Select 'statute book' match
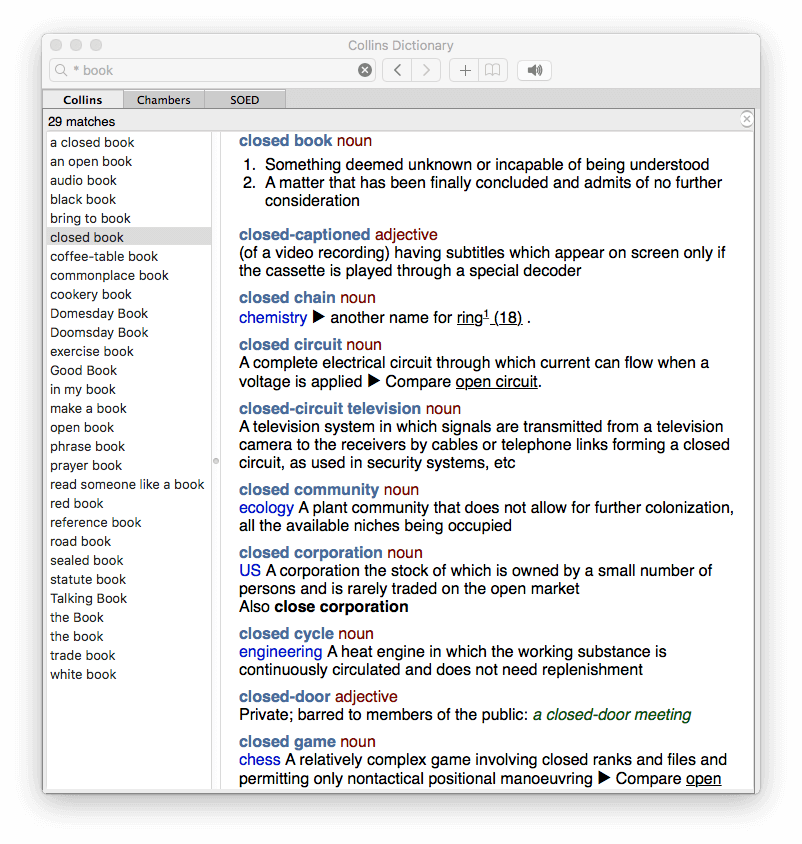 [129, 579]
